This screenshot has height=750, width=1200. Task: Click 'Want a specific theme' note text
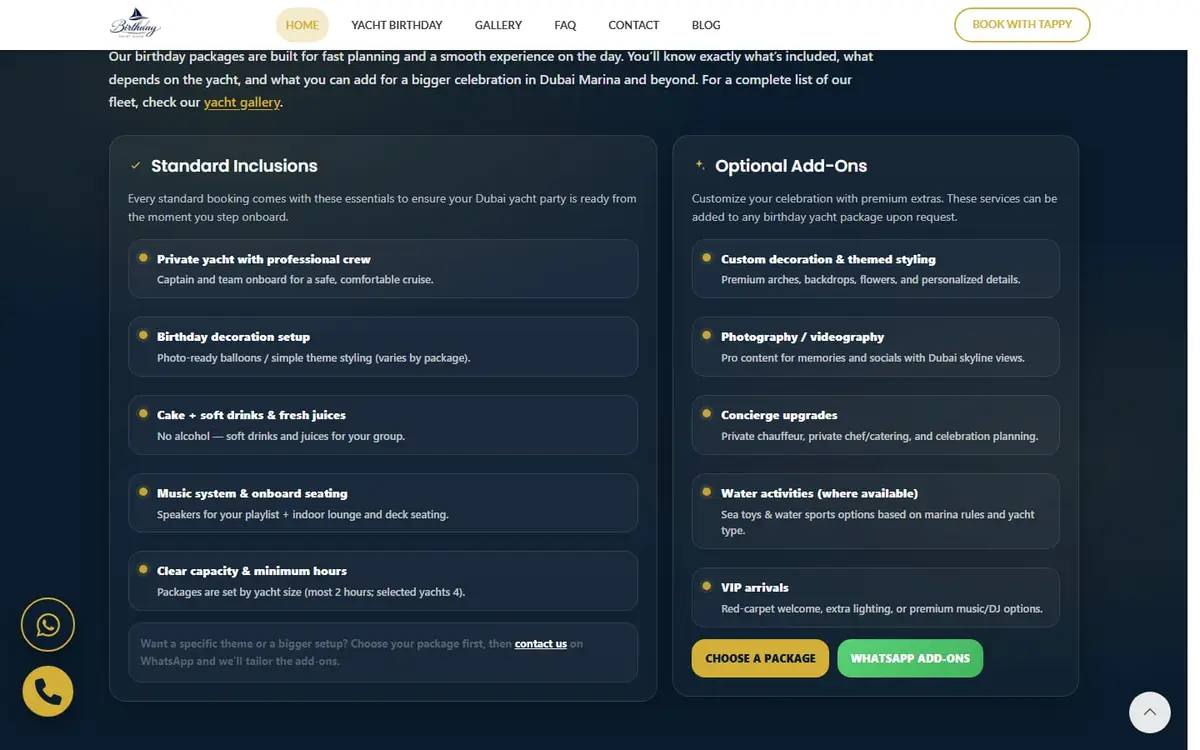click(362, 652)
